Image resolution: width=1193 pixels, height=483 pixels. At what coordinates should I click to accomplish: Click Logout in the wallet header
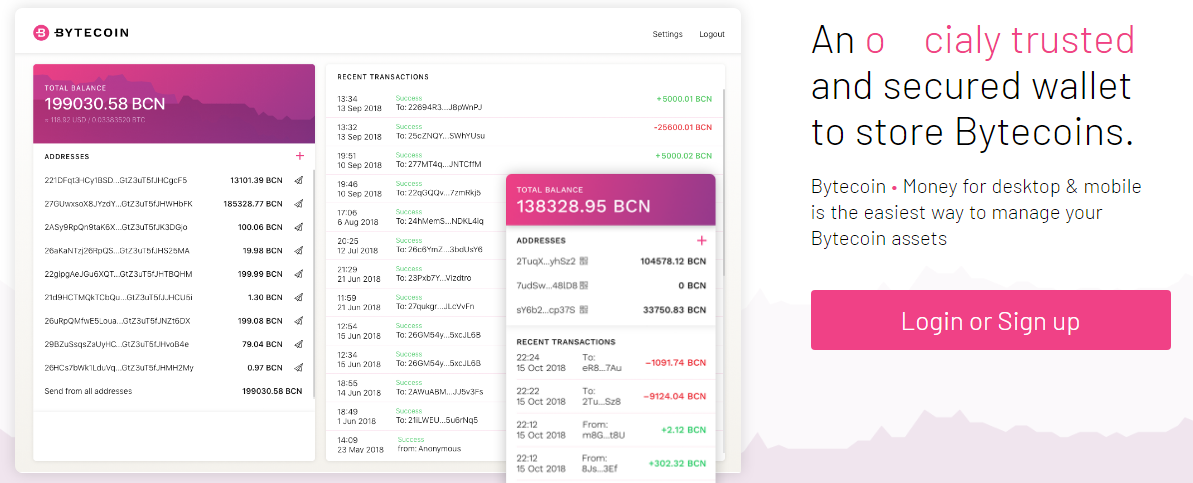(x=712, y=34)
